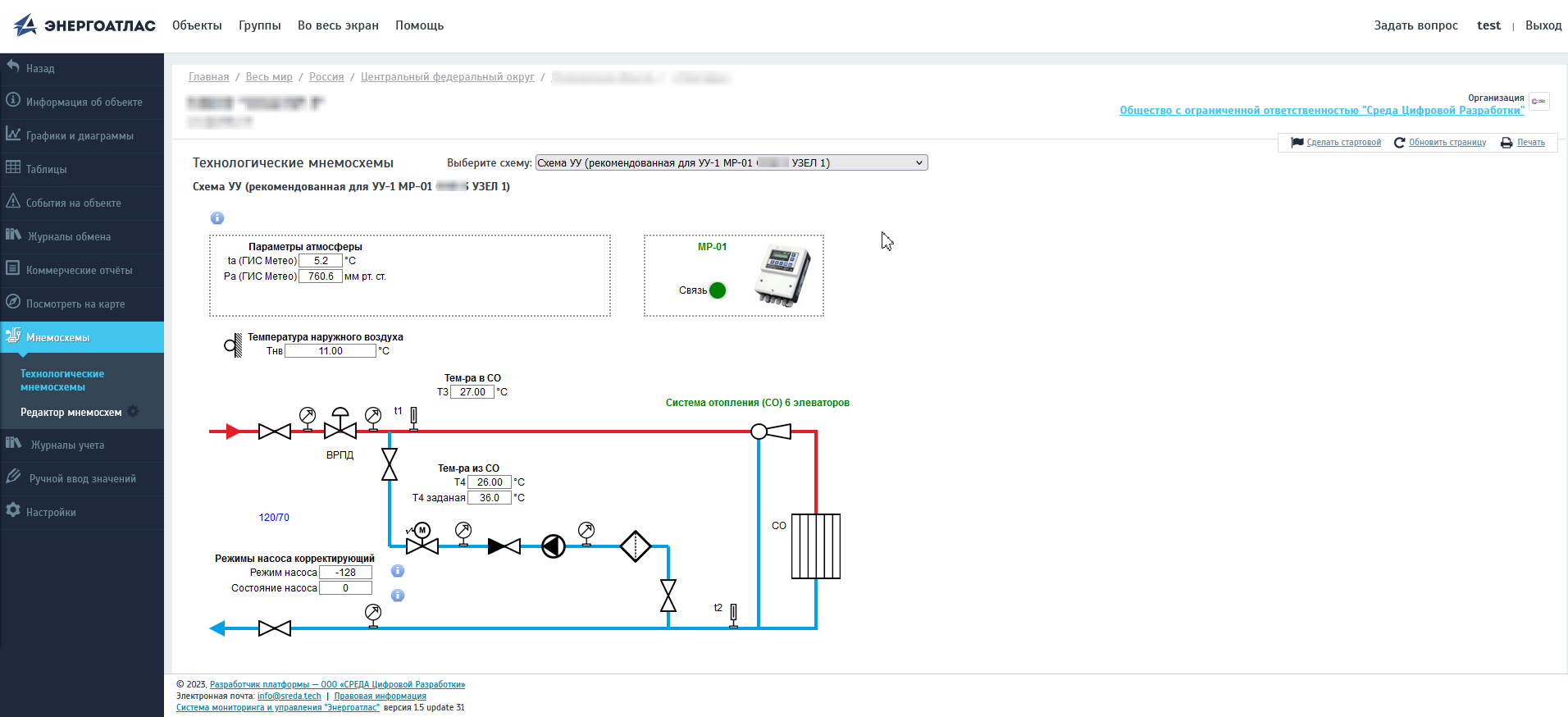Click the CO radiator symbol
The image size is (1568, 717).
tap(816, 546)
